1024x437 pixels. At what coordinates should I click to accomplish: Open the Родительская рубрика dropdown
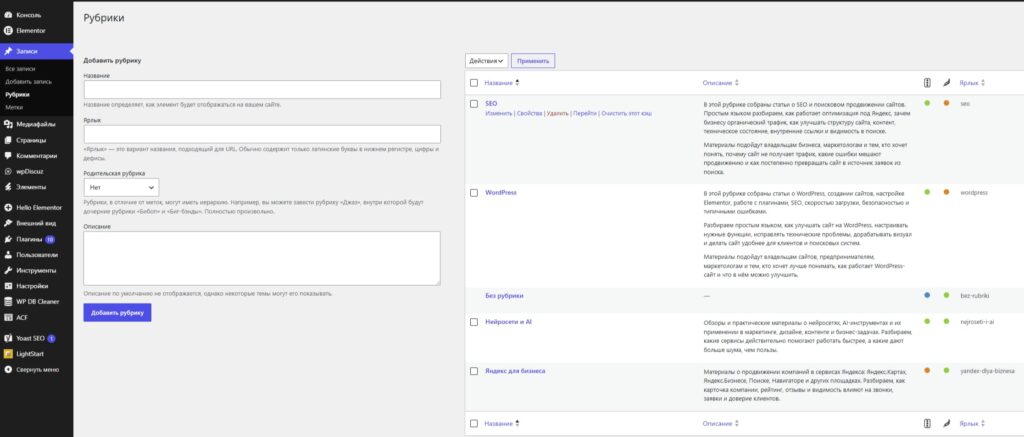(x=121, y=187)
